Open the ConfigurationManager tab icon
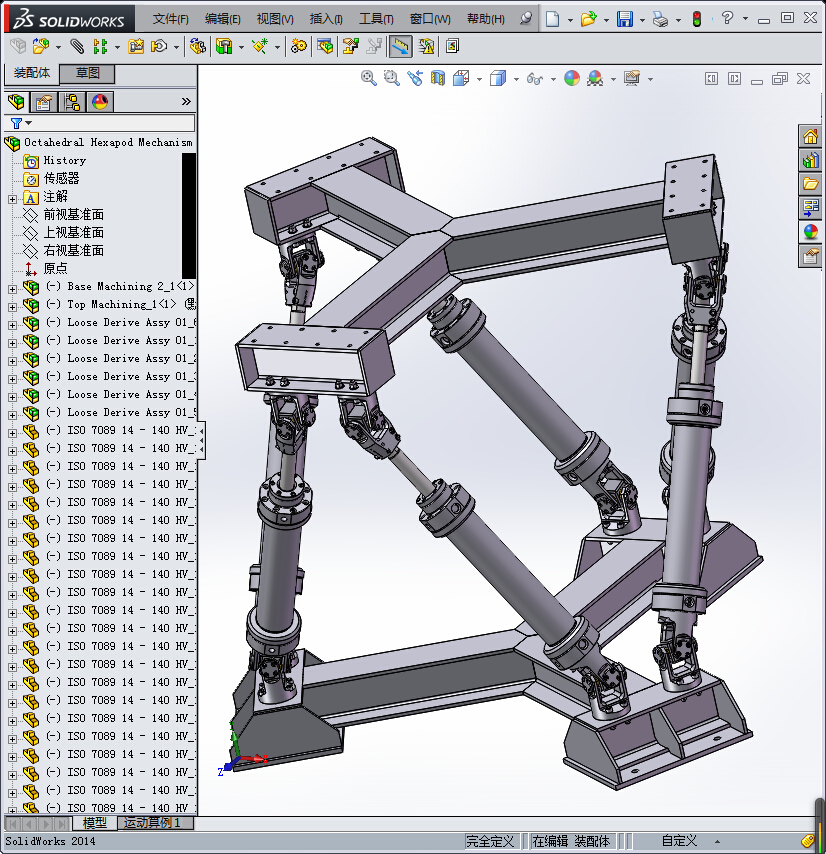Viewport: 826px width, 854px height. pos(72,102)
